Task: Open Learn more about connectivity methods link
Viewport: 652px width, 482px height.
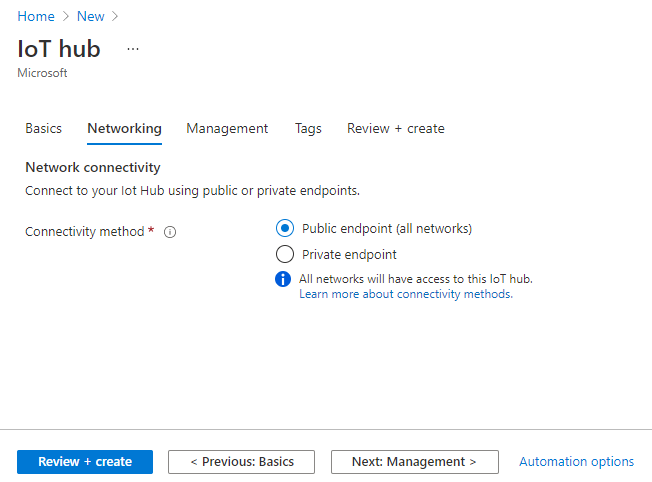Action: pyautogui.click(x=405, y=294)
